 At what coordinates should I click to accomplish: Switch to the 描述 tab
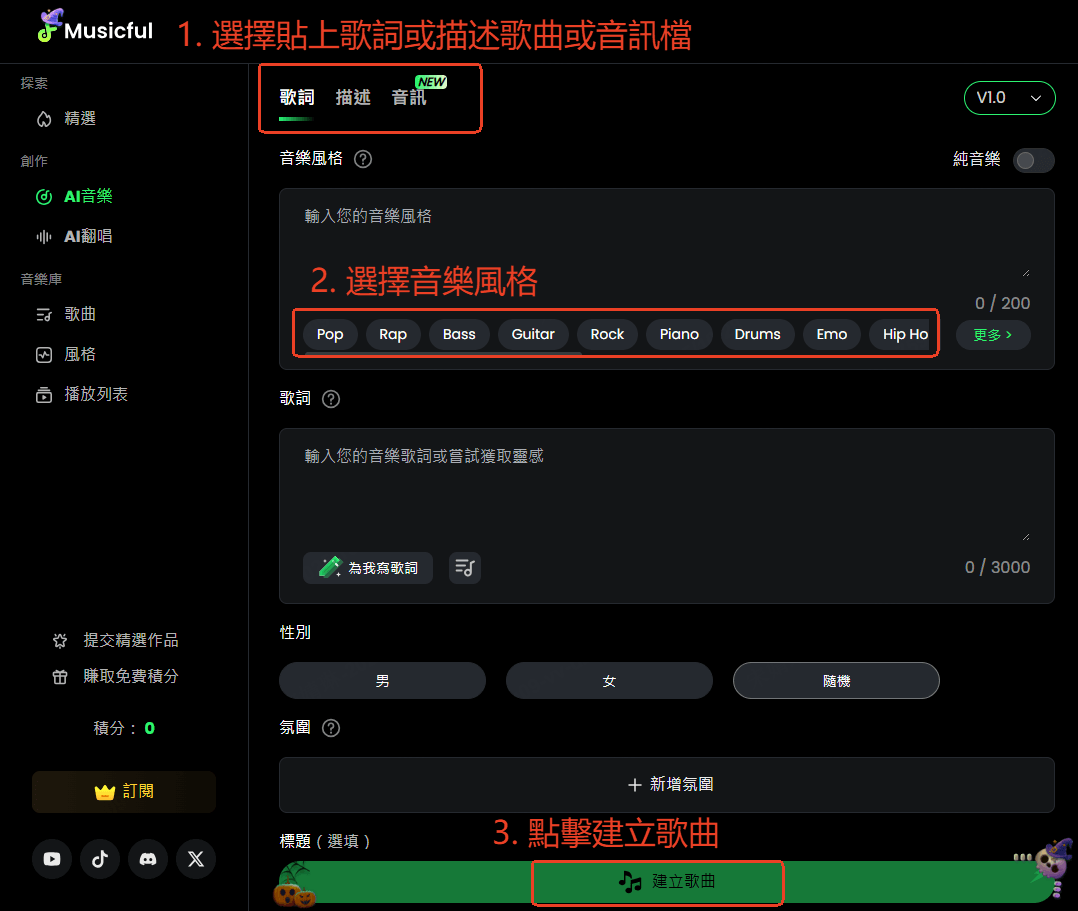pos(352,98)
